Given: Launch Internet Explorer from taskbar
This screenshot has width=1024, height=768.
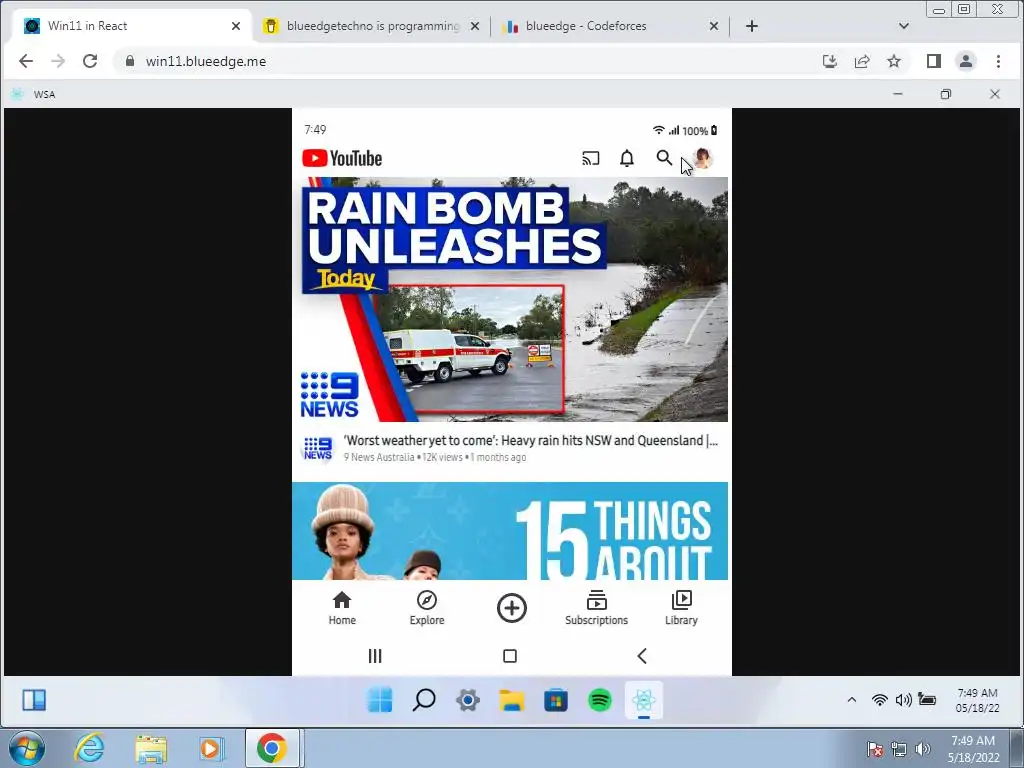Looking at the screenshot, I should pyautogui.click(x=89, y=748).
